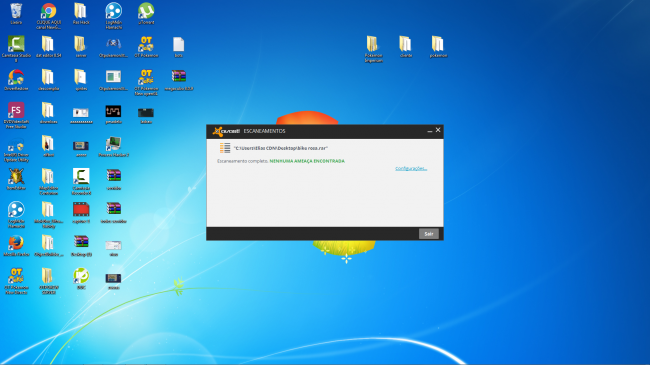This screenshot has width=650, height=365.
Task: Select the scanned .rar file path text
Action: (281, 148)
